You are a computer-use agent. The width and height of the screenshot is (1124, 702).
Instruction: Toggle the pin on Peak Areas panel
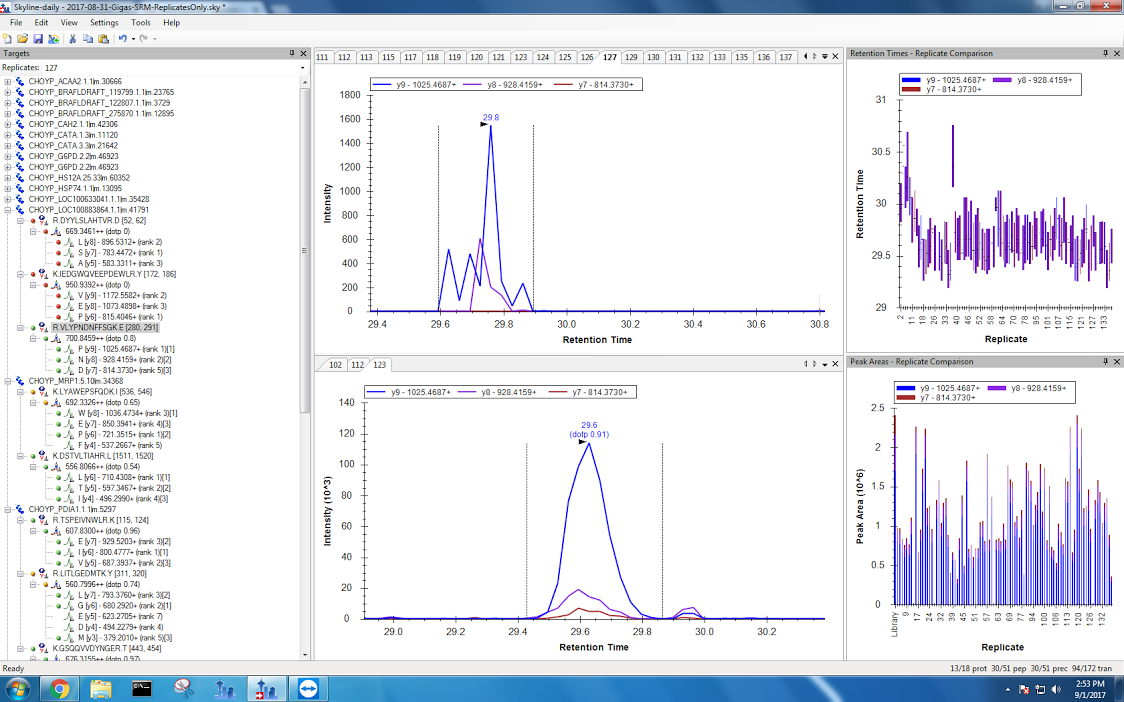click(1106, 361)
